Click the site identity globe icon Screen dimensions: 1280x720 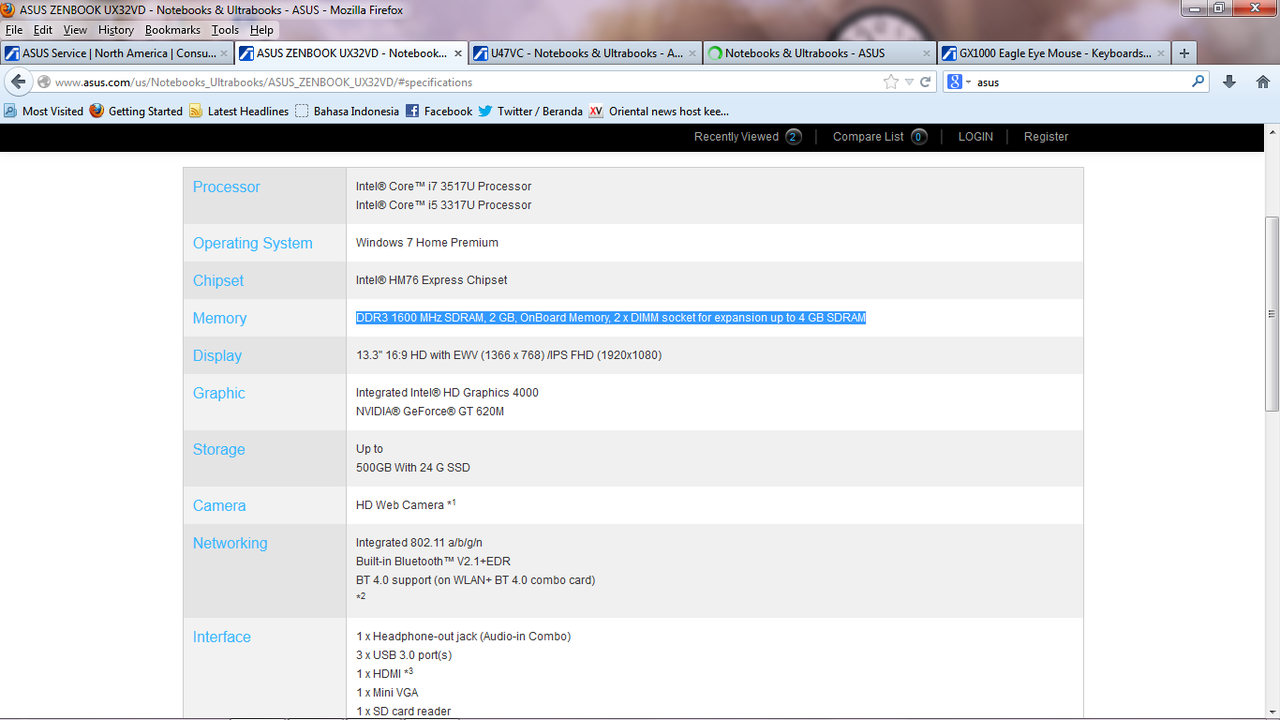tap(44, 82)
